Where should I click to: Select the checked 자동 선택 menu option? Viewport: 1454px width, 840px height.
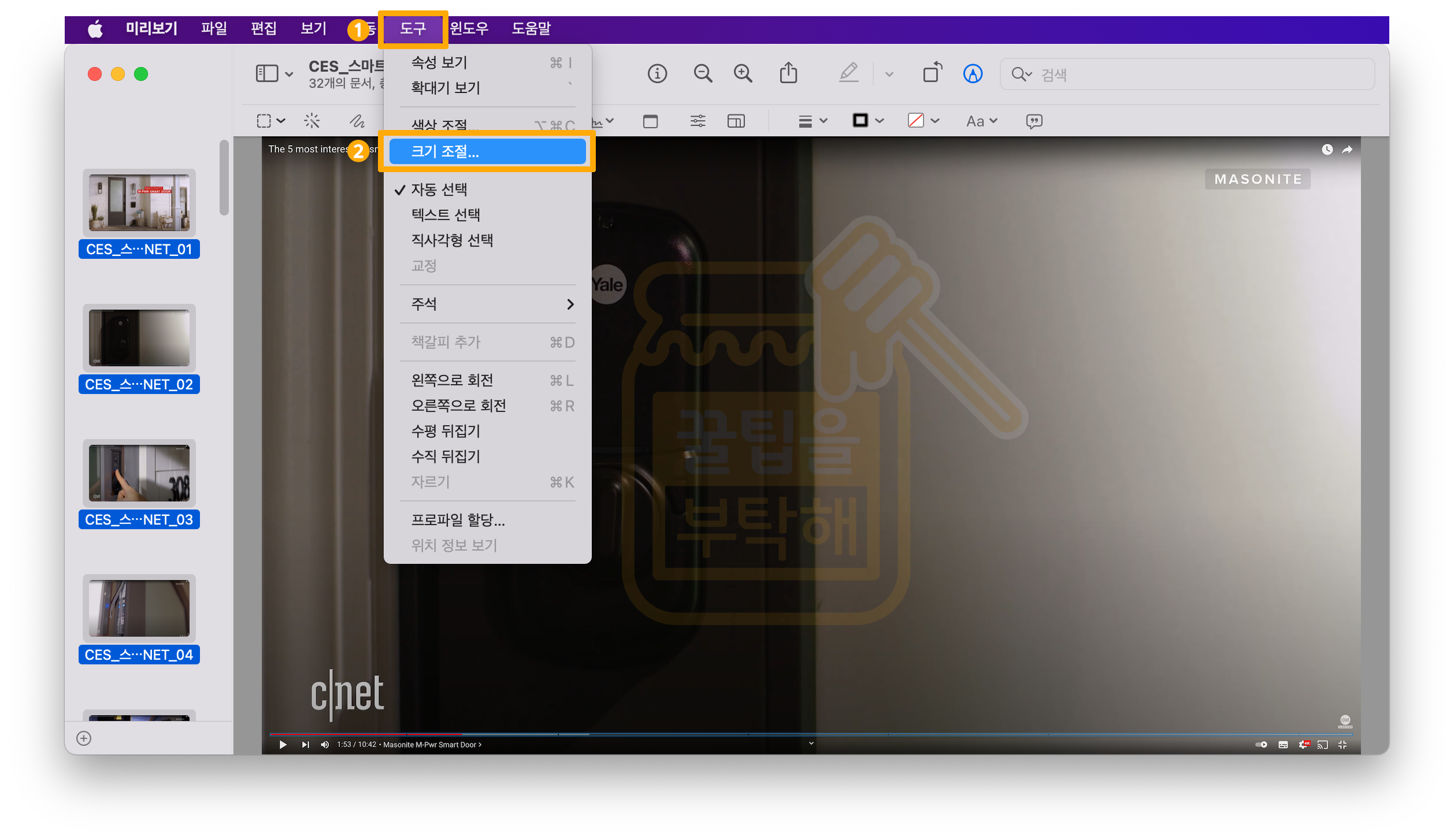pyautogui.click(x=439, y=189)
